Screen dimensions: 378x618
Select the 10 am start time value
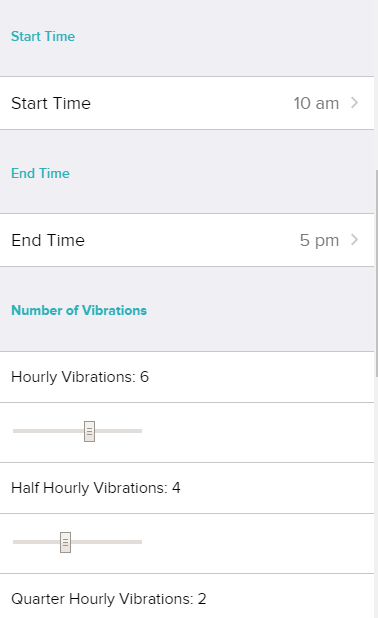click(x=316, y=103)
